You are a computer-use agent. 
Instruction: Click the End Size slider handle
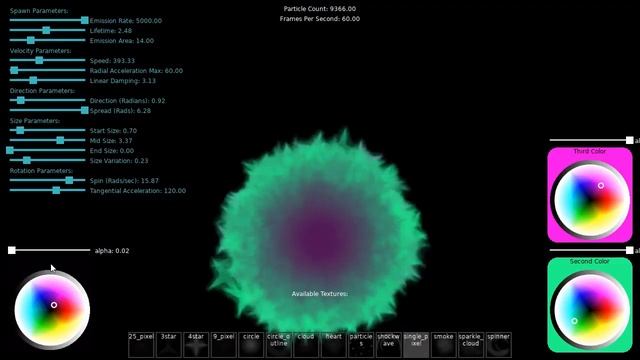[x=10, y=150]
